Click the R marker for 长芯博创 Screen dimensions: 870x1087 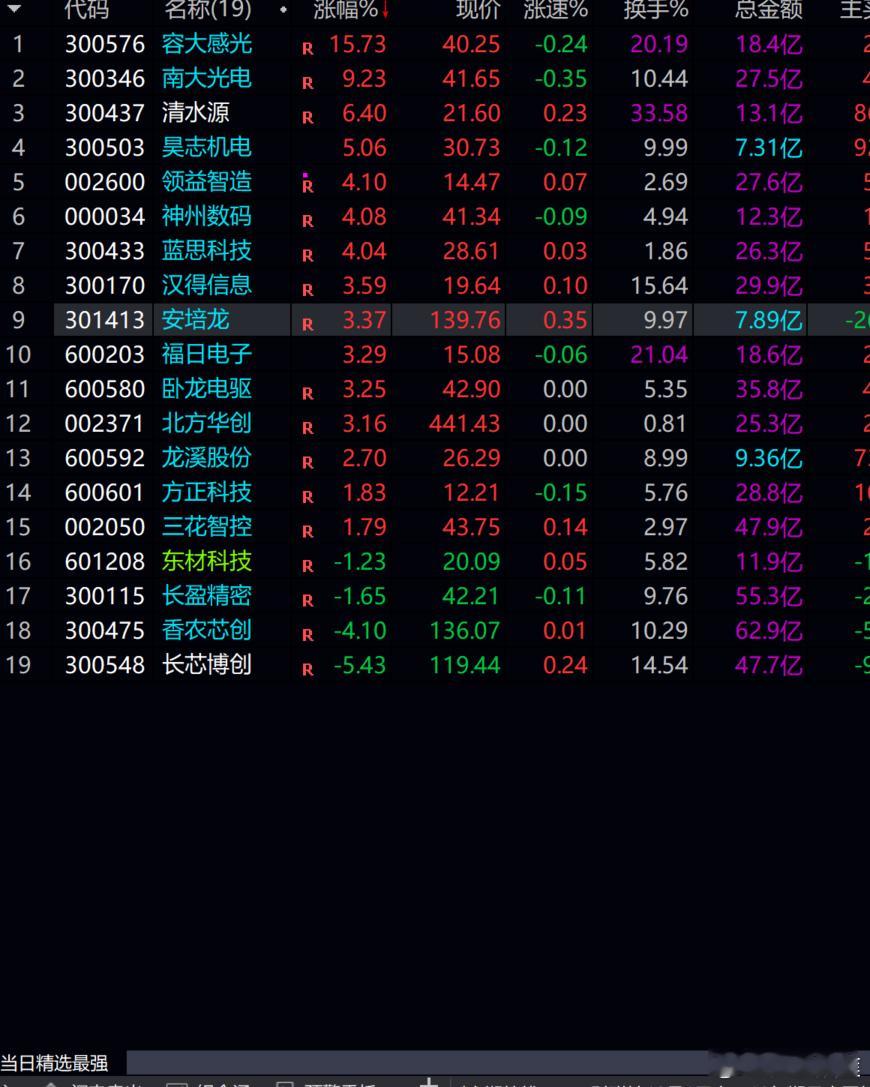(308, 670)
